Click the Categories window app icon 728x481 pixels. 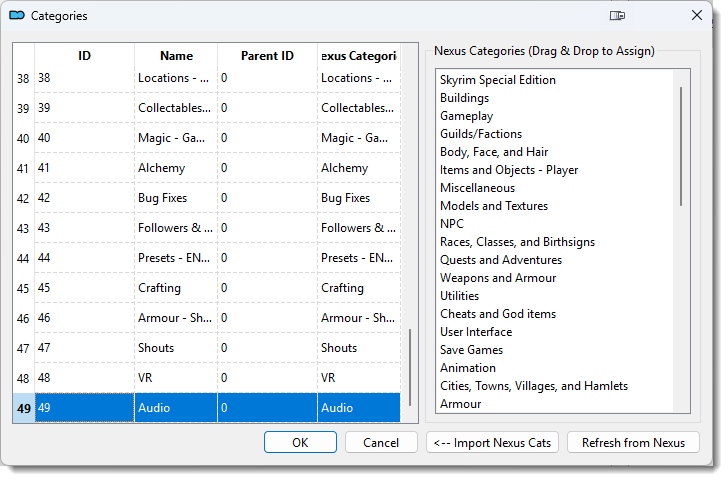[x=16, y=16]
